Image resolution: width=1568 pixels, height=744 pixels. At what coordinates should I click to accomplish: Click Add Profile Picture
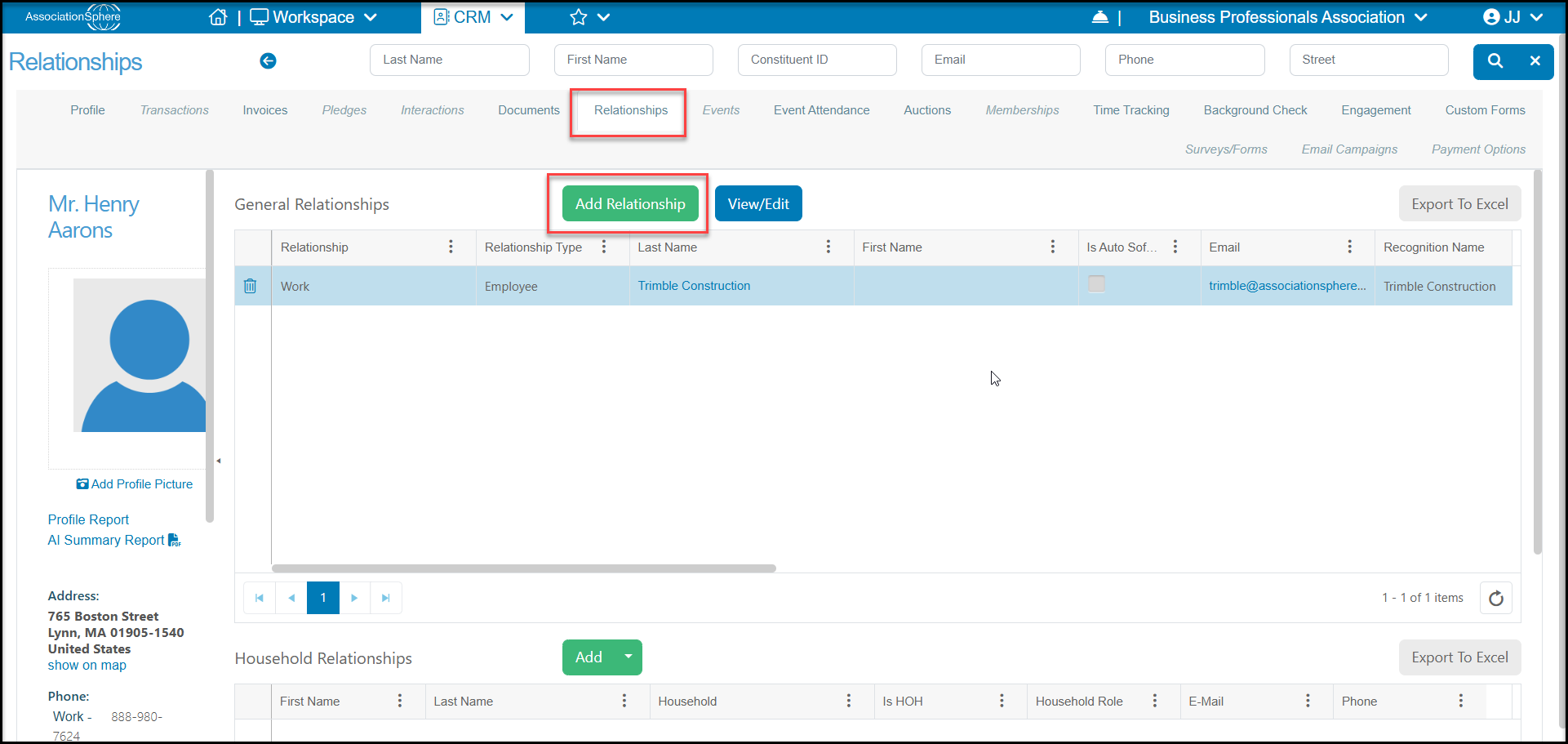(135, 484)
